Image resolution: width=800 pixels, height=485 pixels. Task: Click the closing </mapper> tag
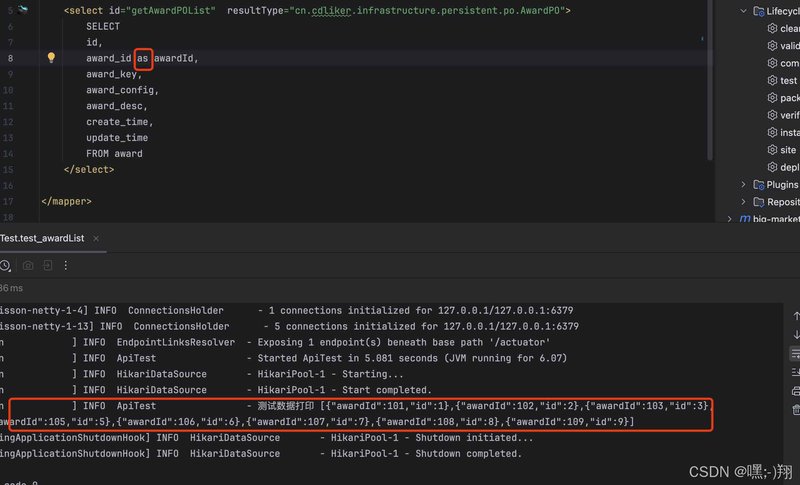[x=66, y=201]
